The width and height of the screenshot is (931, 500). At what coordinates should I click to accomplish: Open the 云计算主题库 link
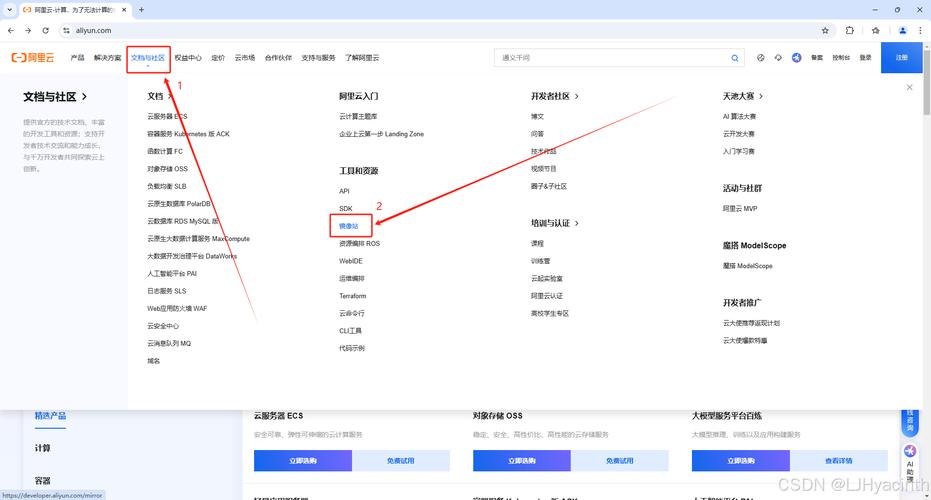tap(358, 116)
